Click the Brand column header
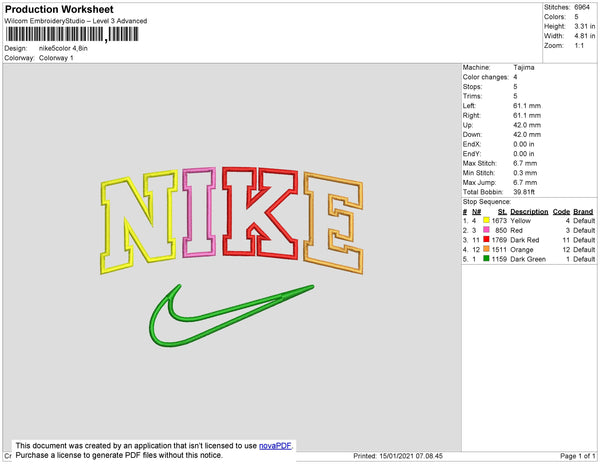Screen dimensions: 600x464 [x=583, y=212]
